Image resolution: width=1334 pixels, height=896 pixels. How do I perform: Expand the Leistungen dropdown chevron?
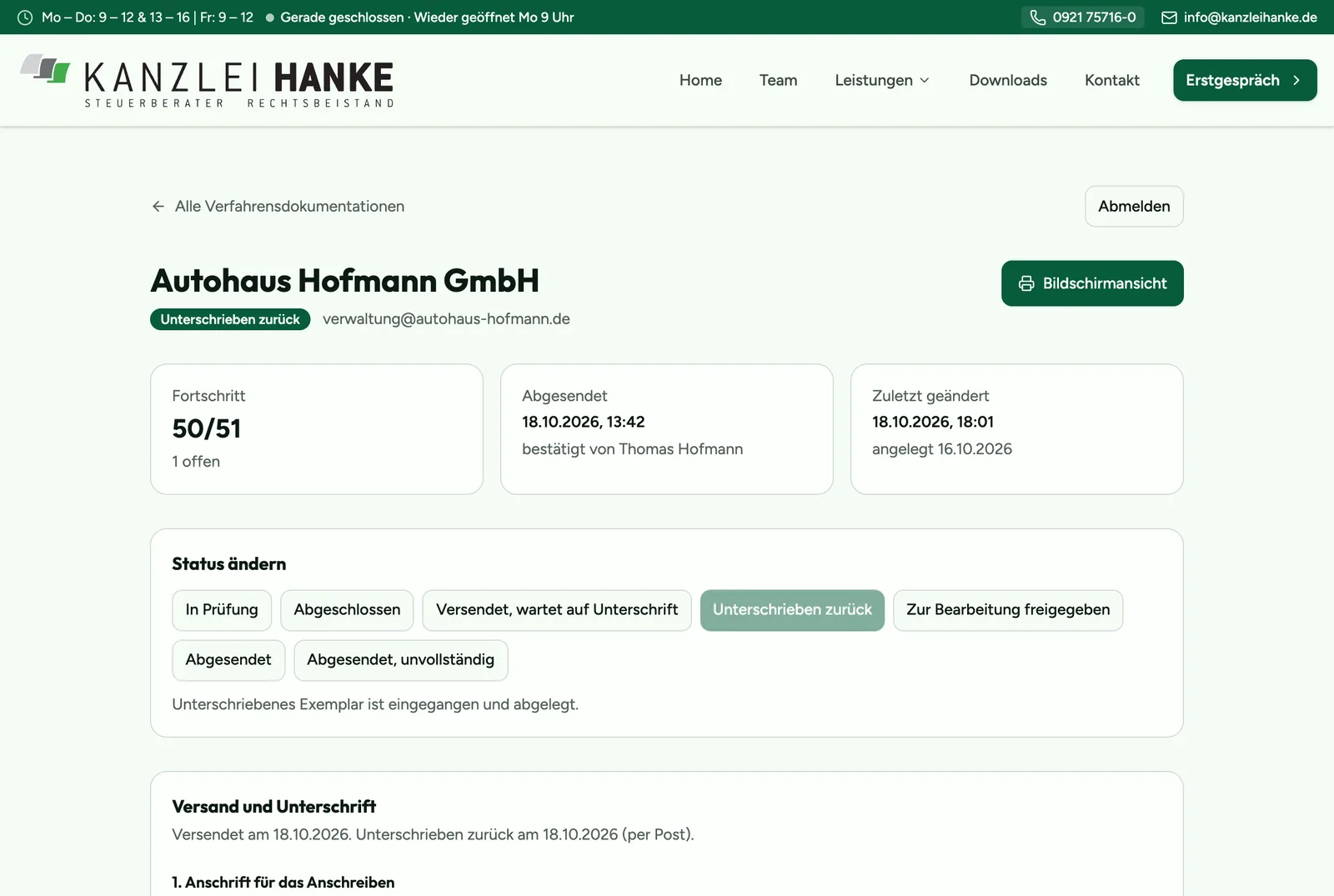click(x=924, y=80)
